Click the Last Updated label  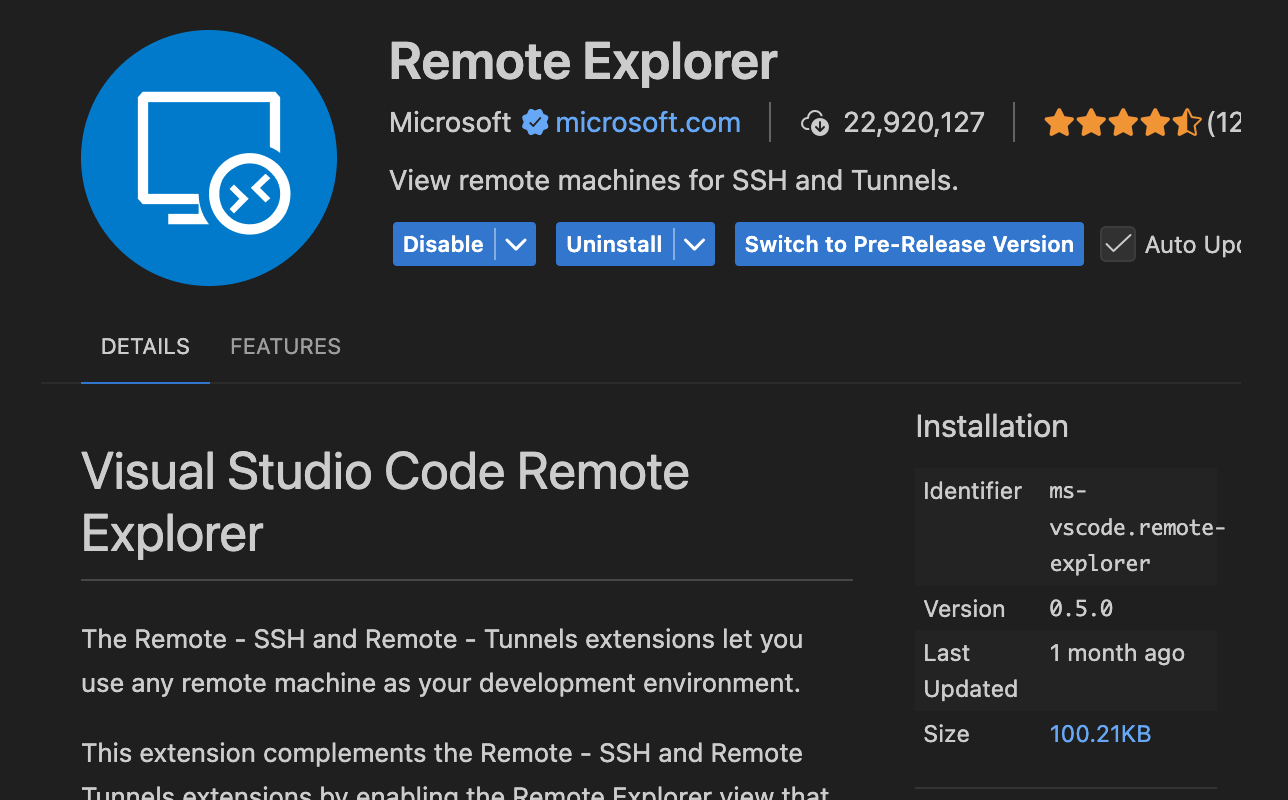pos(970,671)
